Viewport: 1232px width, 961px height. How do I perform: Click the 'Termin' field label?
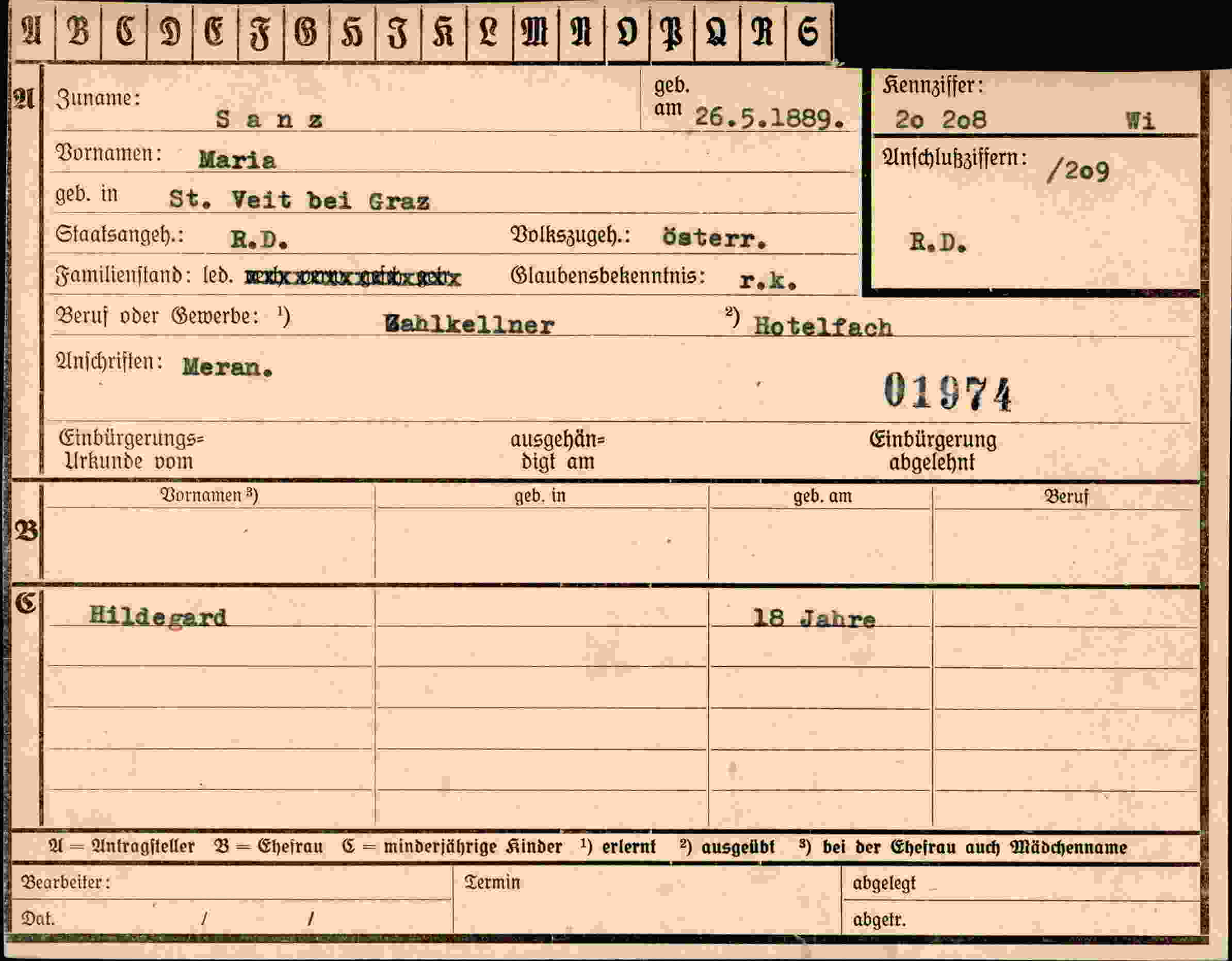(x=492, y=882)
